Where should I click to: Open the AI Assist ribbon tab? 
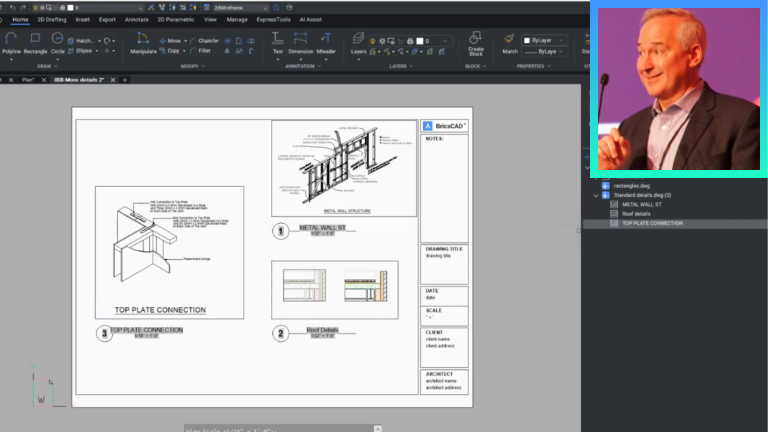[309, 19]
